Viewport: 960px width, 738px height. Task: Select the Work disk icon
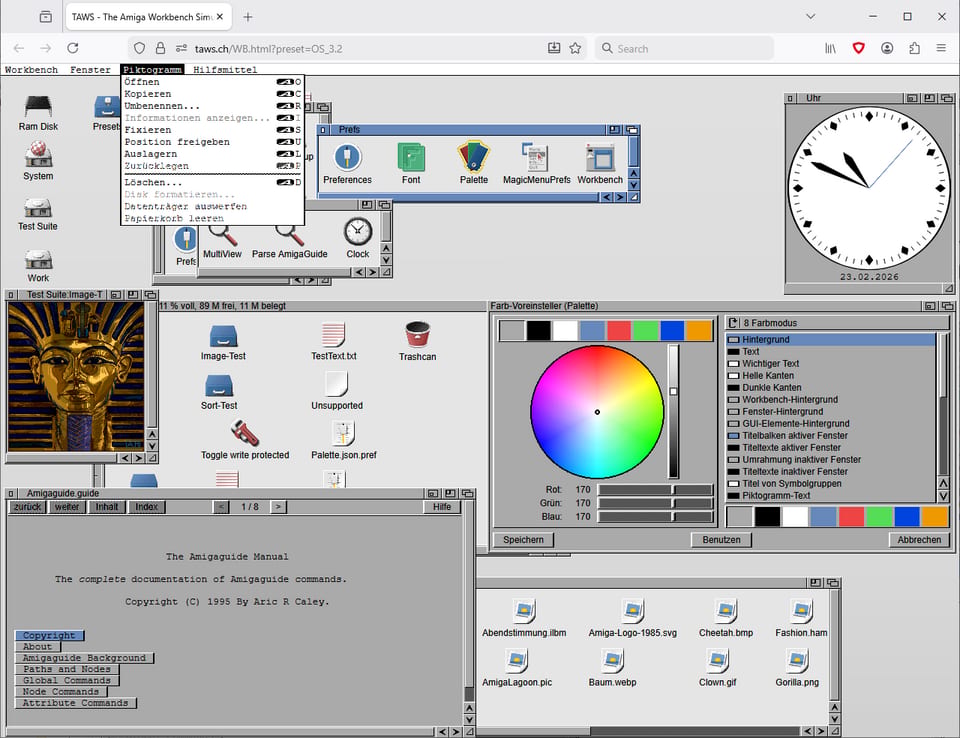pos(38,260)
